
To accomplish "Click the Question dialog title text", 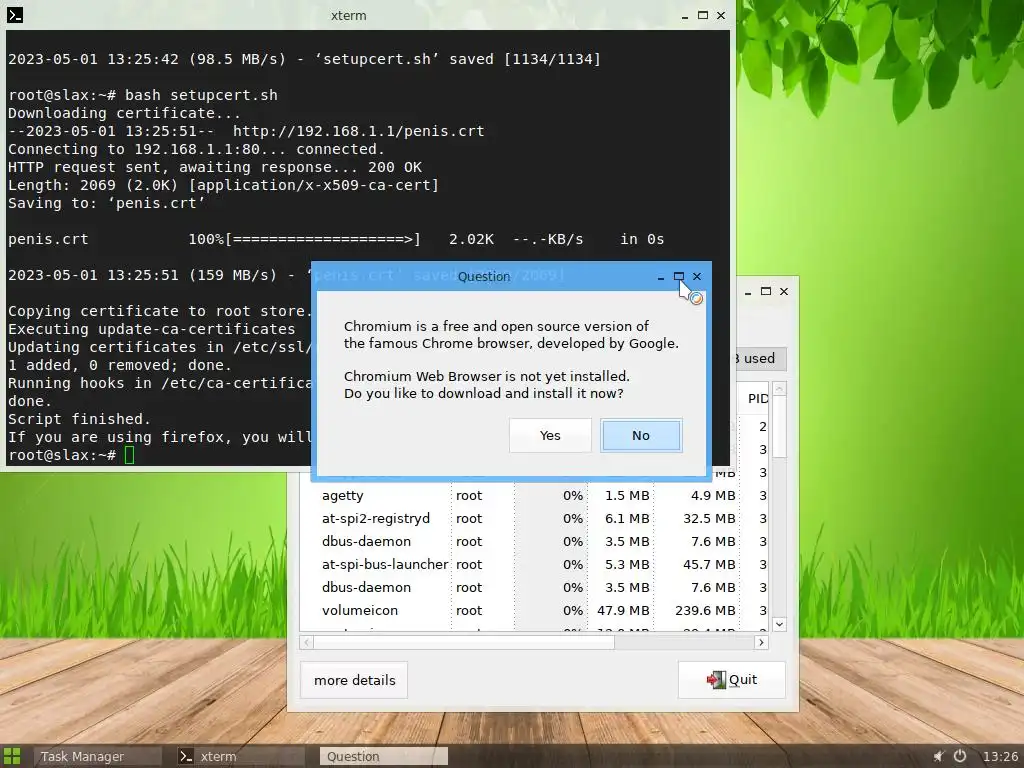I will pyautogui.click(x=484, y=276).
